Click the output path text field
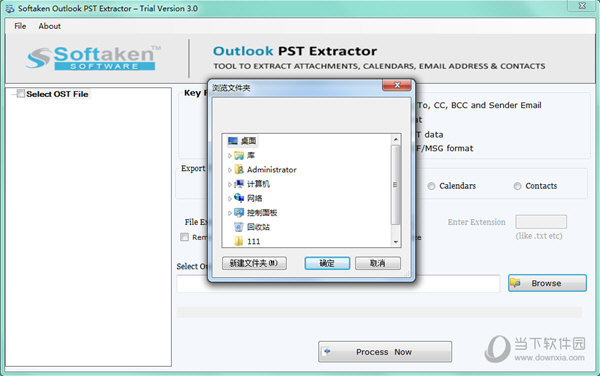Image resolution: width=600 pixels, height=376 pixels. point(338,283)
